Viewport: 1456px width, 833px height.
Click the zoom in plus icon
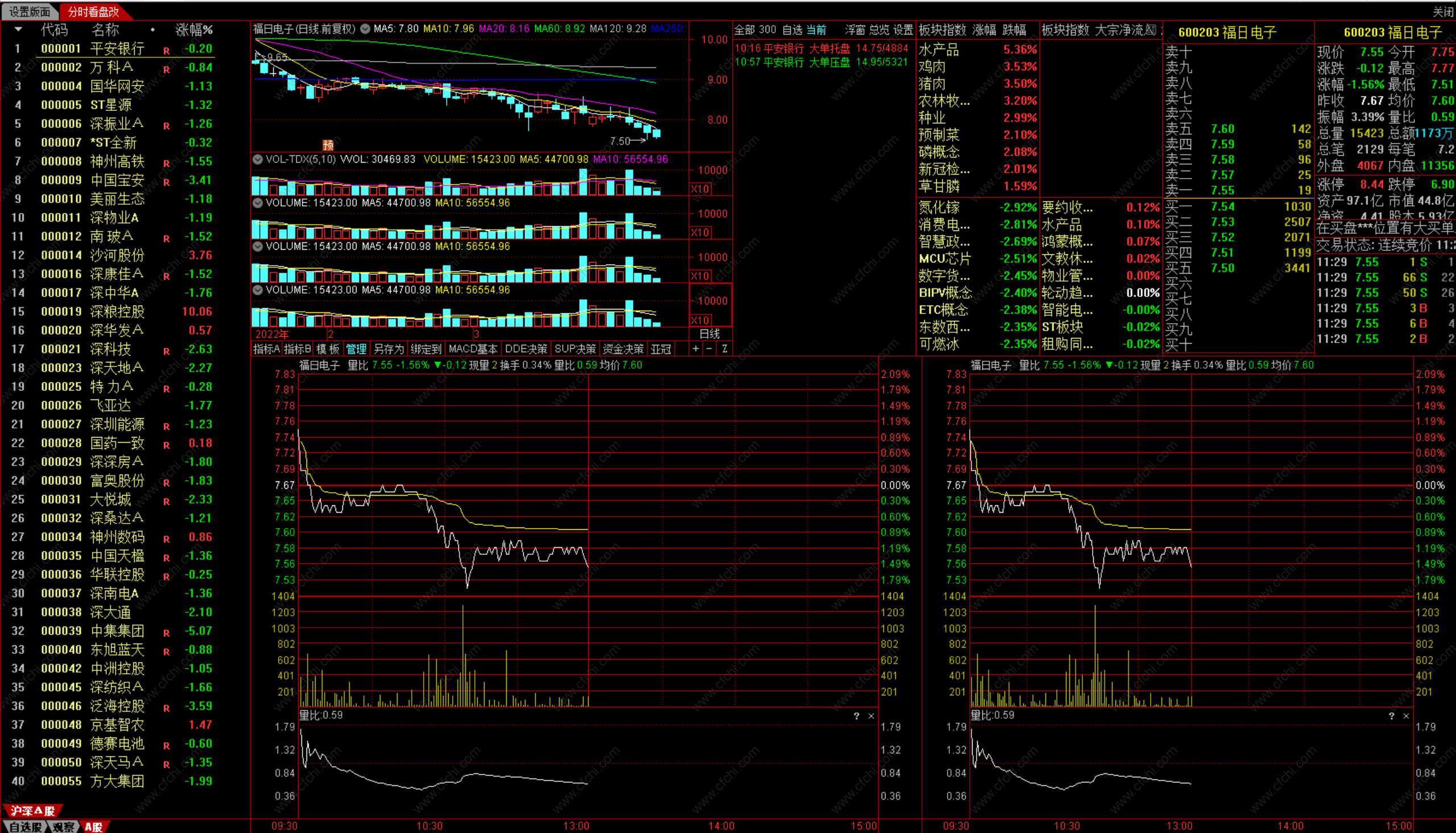coord(696,348)
